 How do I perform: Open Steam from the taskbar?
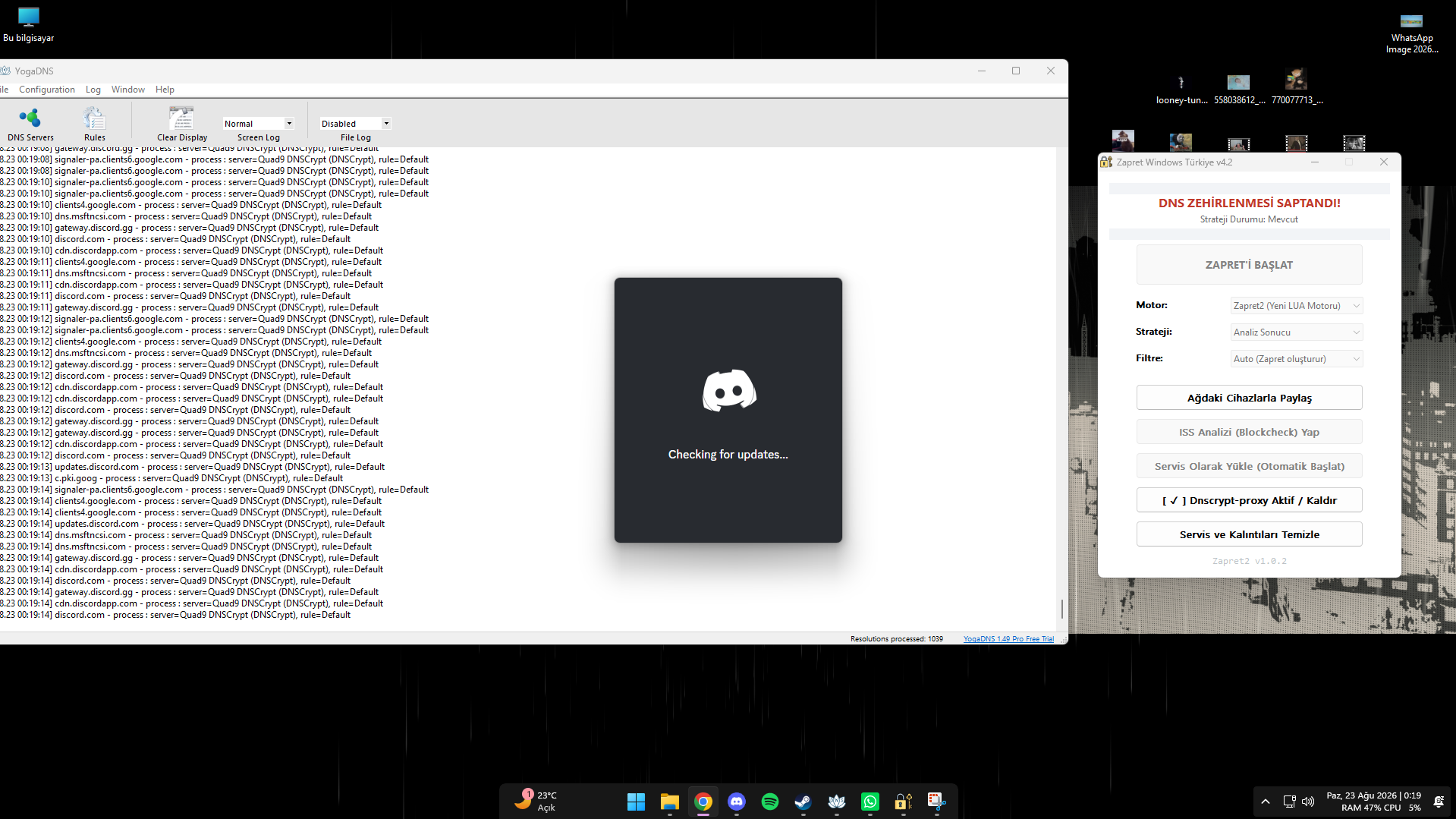point(803,802)
